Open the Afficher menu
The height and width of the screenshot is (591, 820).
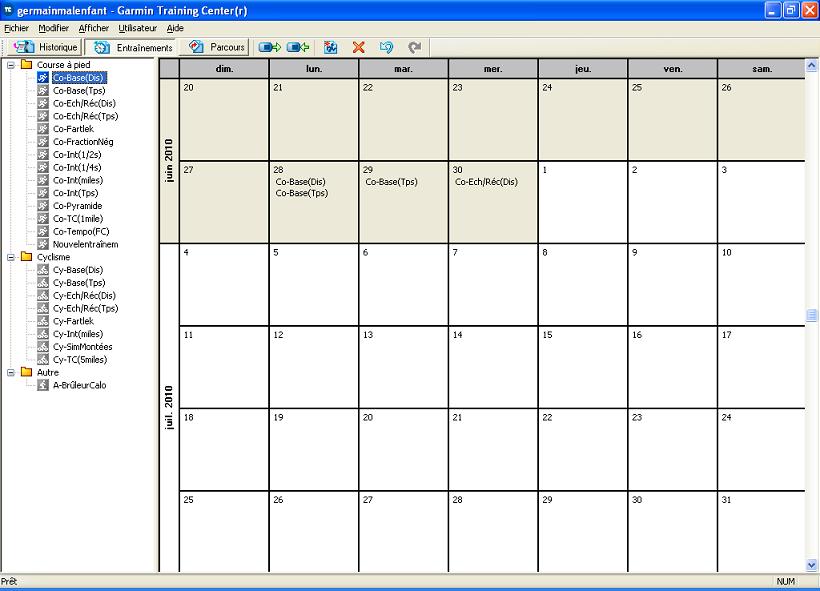point(94,28)
